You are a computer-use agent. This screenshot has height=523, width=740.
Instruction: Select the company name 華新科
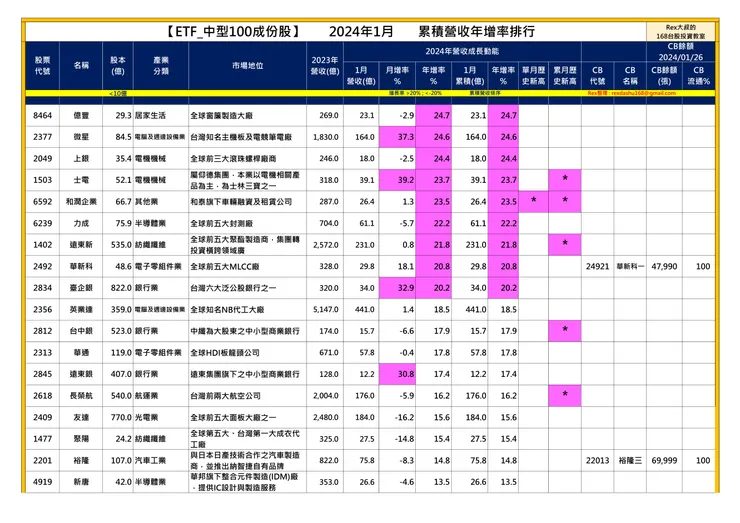click(x=81, y=266)
